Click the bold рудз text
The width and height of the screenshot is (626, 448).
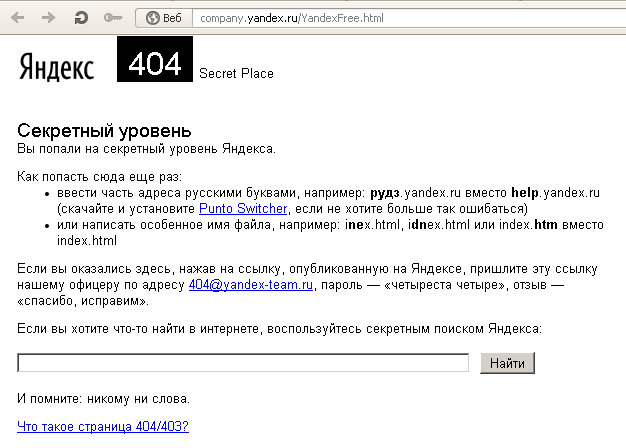pyautogui.click(x=385, y=193)
